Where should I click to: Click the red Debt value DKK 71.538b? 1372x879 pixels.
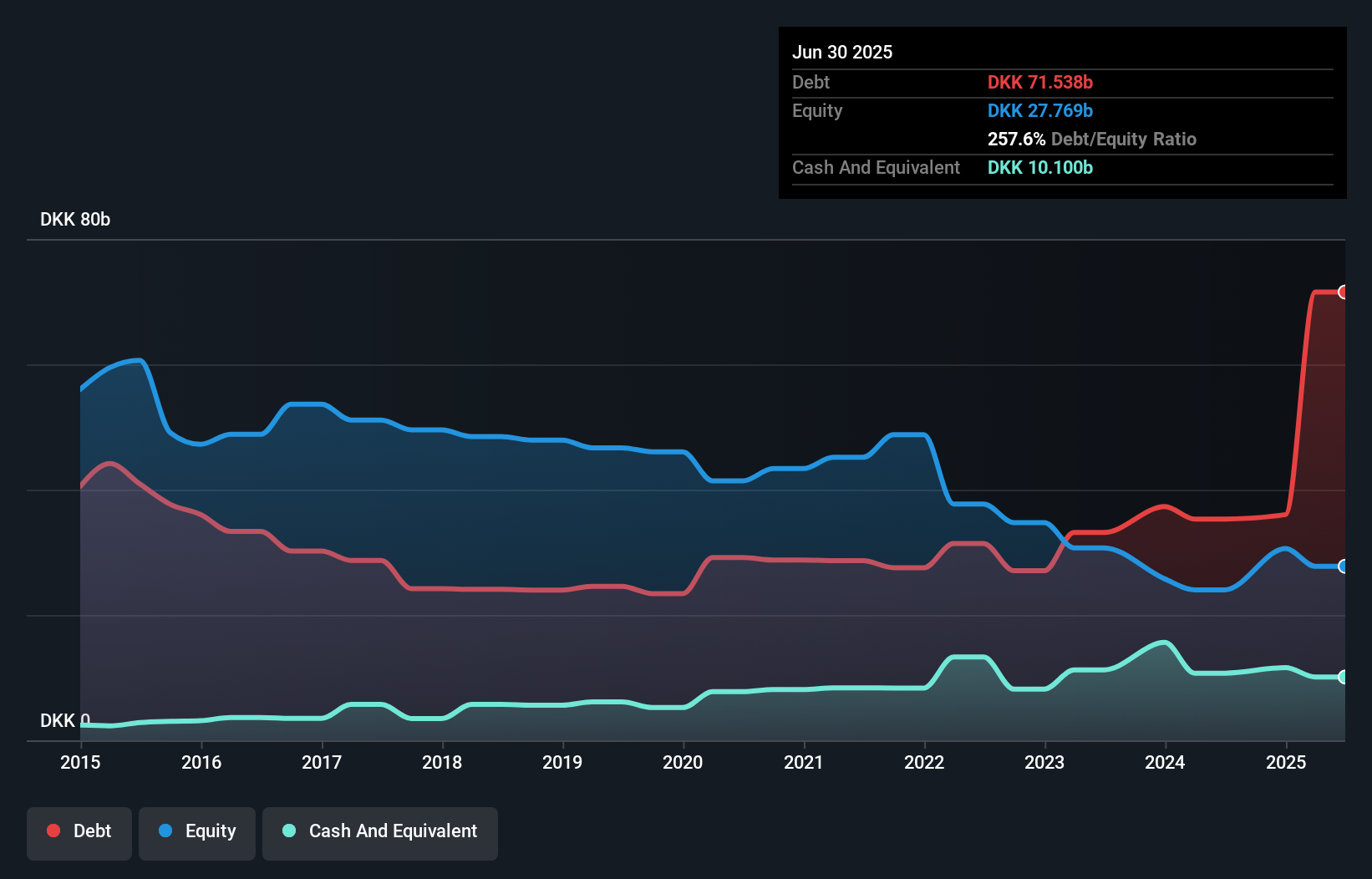pos(1040,82)
